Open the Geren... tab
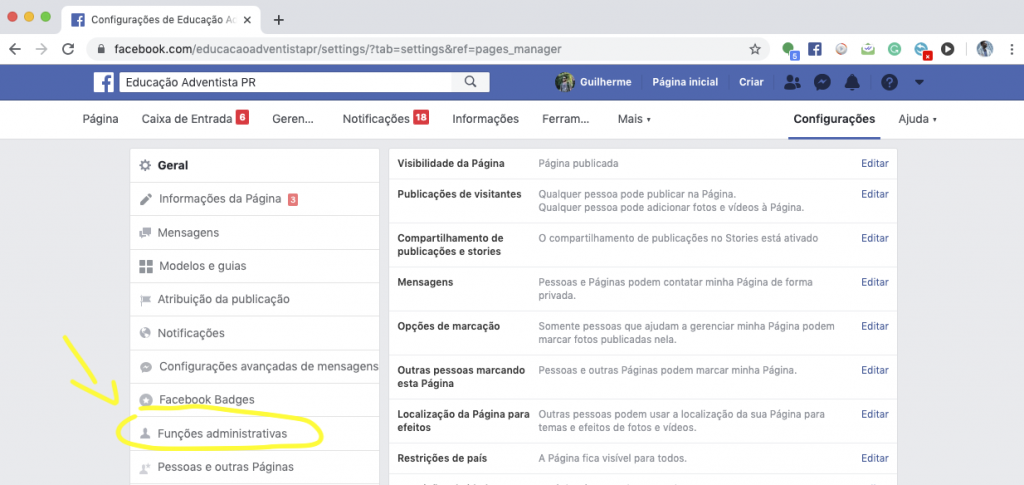 pos(293,119)
